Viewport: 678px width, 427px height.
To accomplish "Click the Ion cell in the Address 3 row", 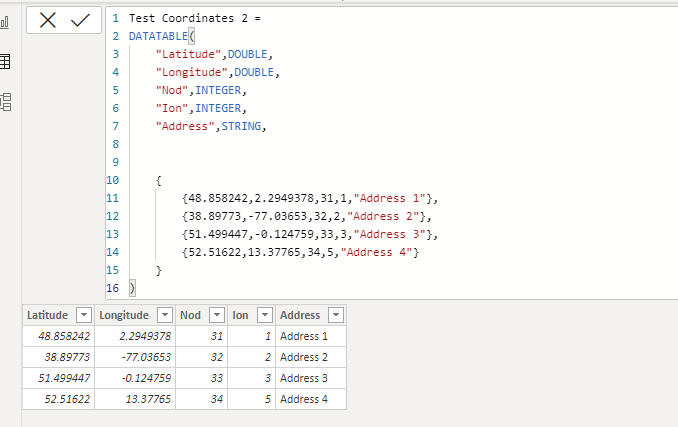I will 252,378.
